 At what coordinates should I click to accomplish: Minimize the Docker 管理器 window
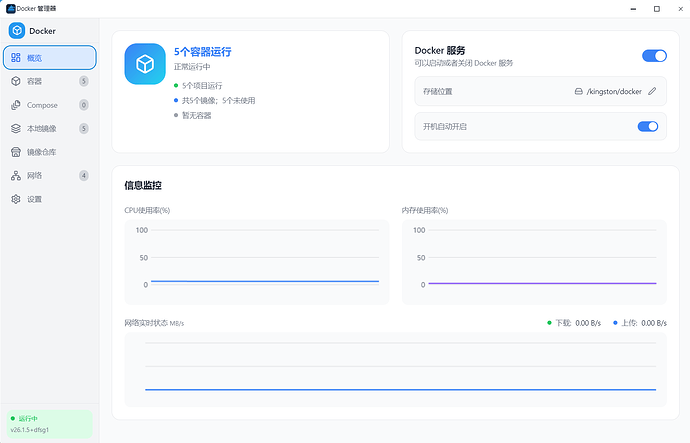pyautogui.click(x=633, y=9)
